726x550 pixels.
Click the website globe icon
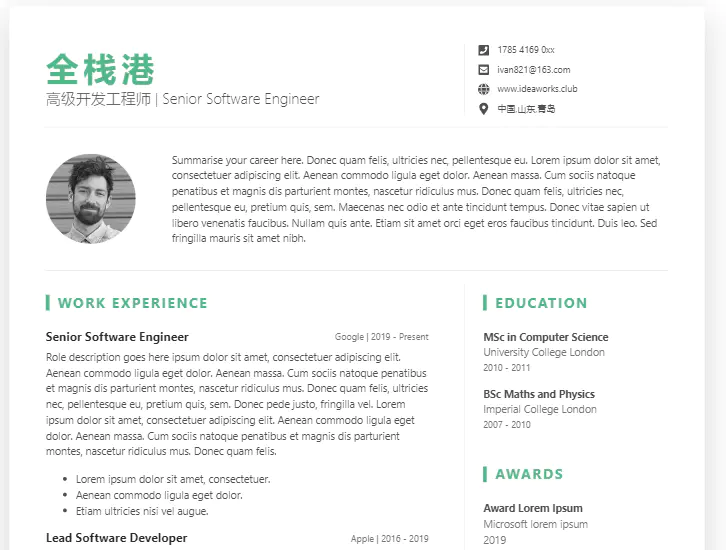[484, 89]
